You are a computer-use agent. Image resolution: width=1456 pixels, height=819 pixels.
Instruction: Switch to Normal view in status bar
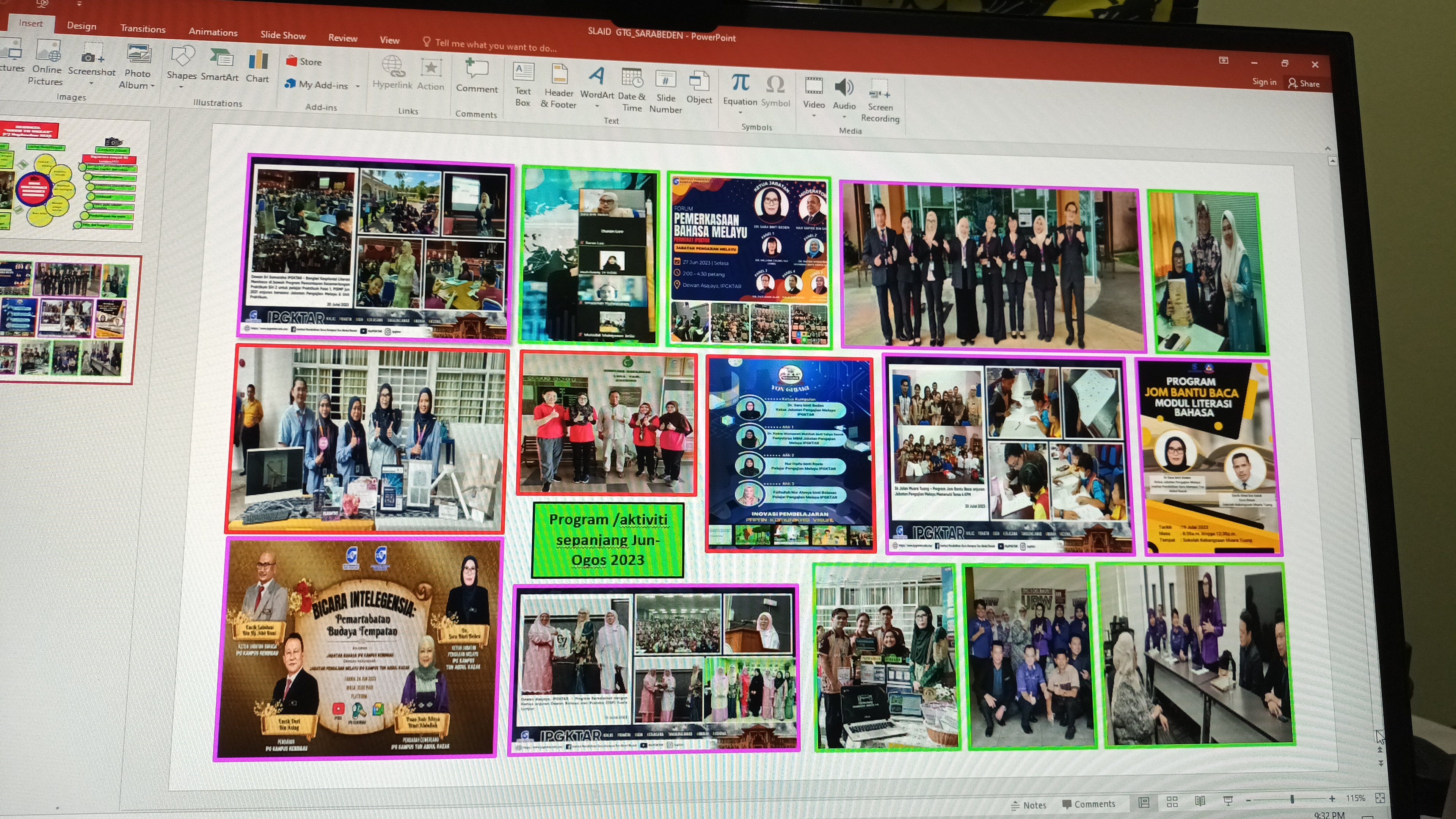pos(1144,802)
